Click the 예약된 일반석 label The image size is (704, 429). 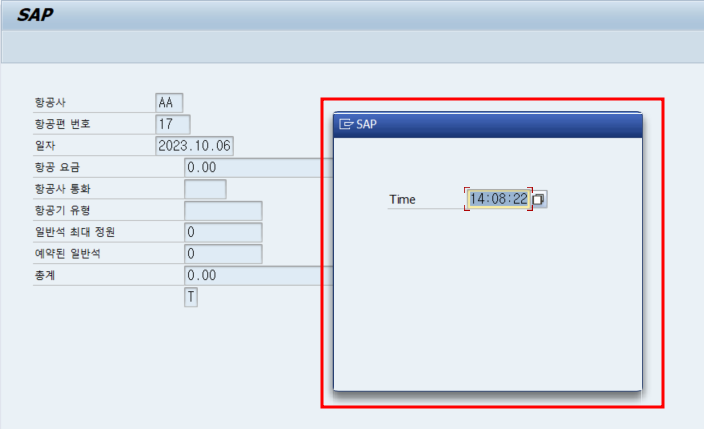pos(68,253)
